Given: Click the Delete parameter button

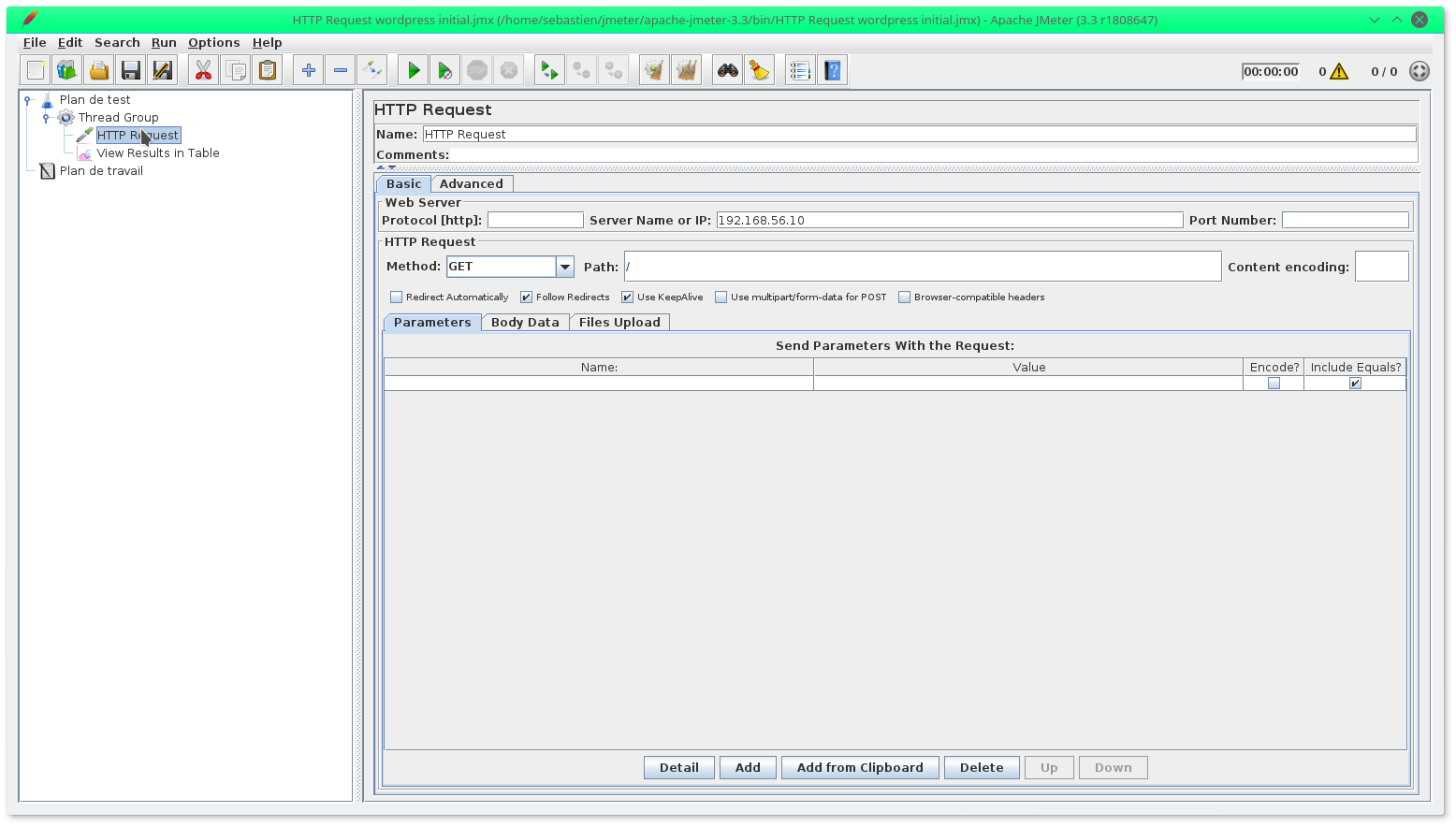Looking at the screenshot, I should [x=982, y=768].
